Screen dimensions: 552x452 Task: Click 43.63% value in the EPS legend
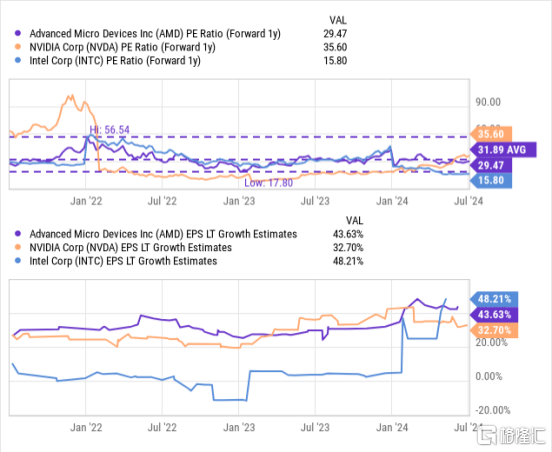pyautogui.click(x=348, y=234)
